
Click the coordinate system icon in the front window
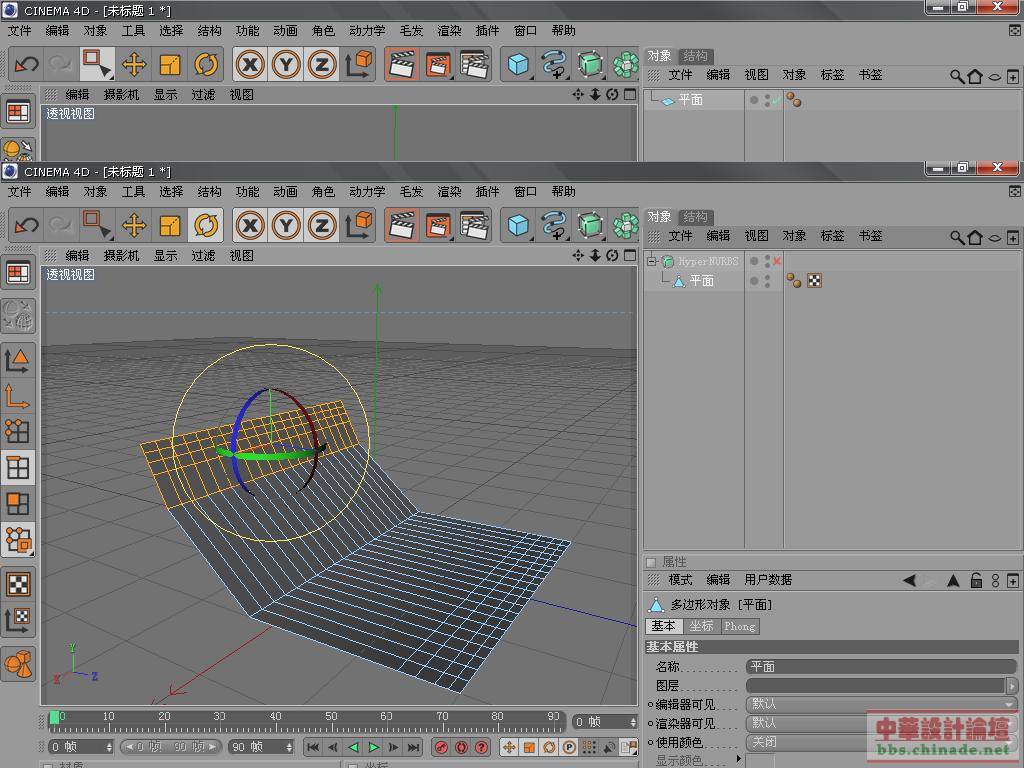[358, 225]
